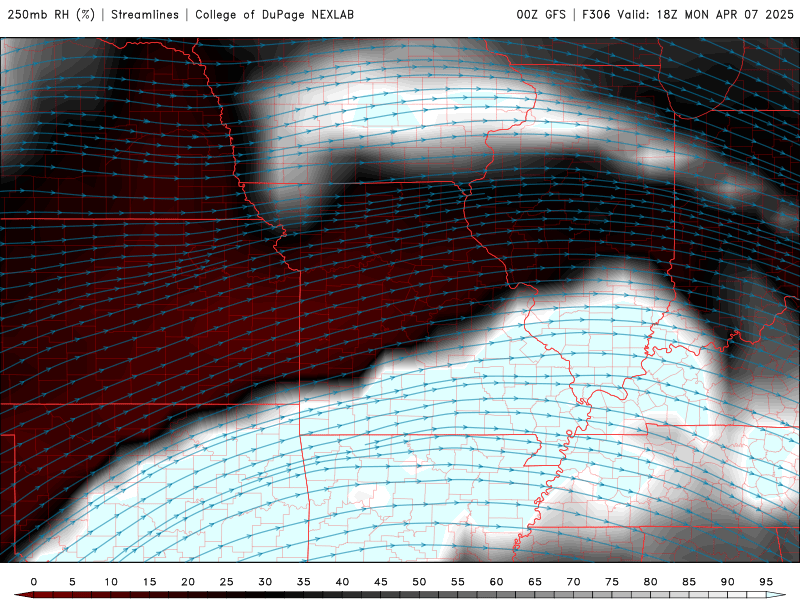Click the 'College of DuPage NEXLAB' text
This screenshot has width=800, height=600.
tap(274, 15)
